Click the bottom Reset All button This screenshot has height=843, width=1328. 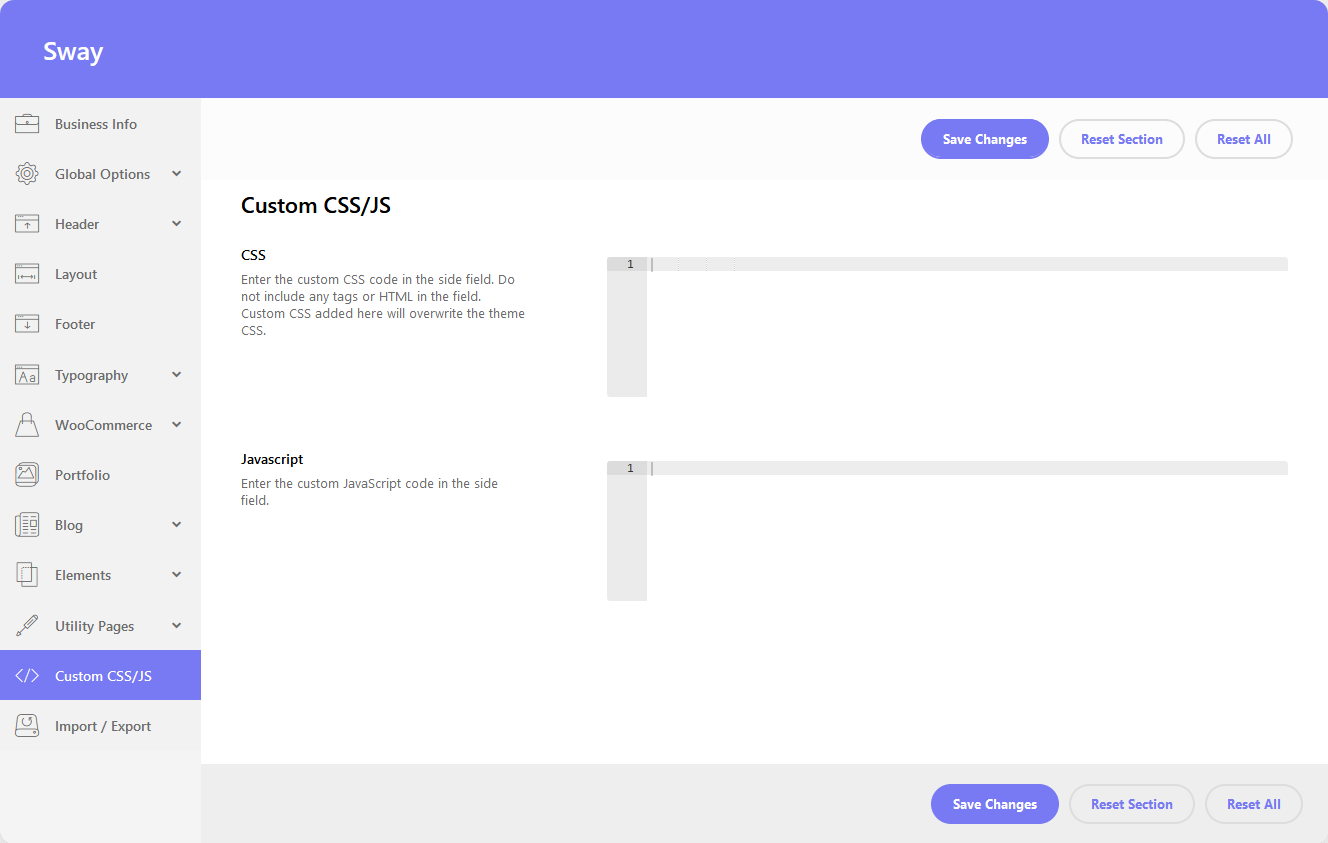point(1253,804)
